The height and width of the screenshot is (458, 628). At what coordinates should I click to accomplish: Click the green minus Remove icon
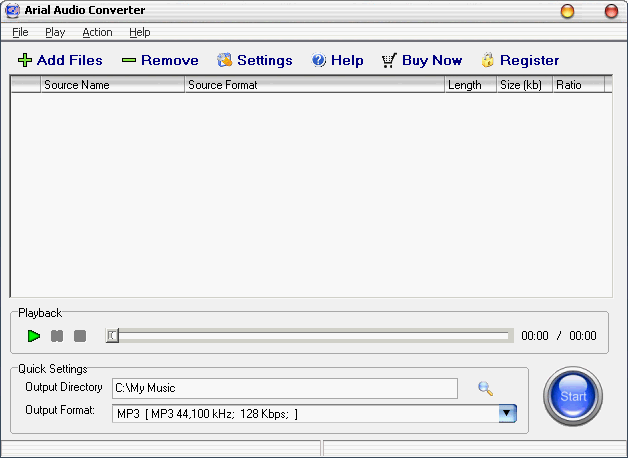pyautogui.click(x=129, y=60)
